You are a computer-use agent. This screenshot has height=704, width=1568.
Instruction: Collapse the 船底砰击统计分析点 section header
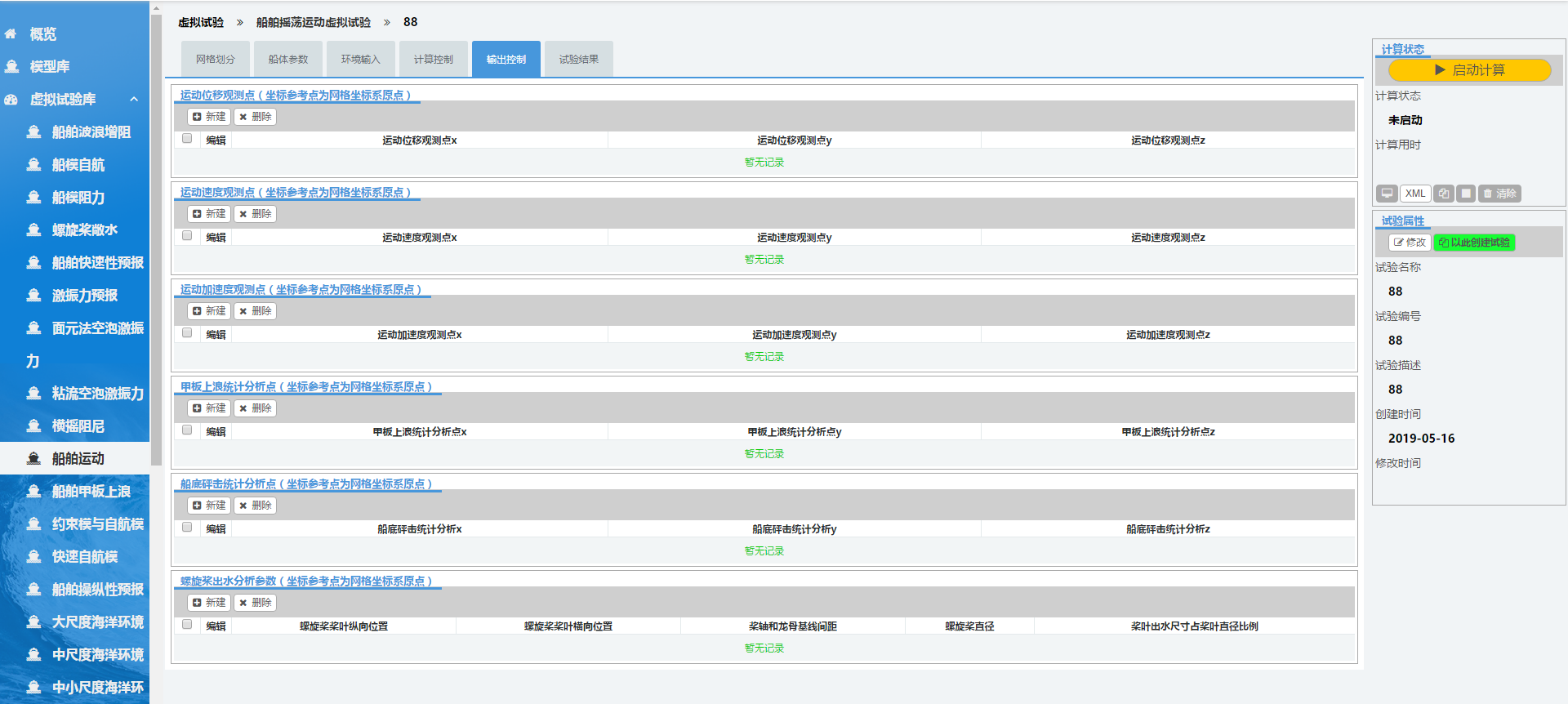tap(306, 484)
